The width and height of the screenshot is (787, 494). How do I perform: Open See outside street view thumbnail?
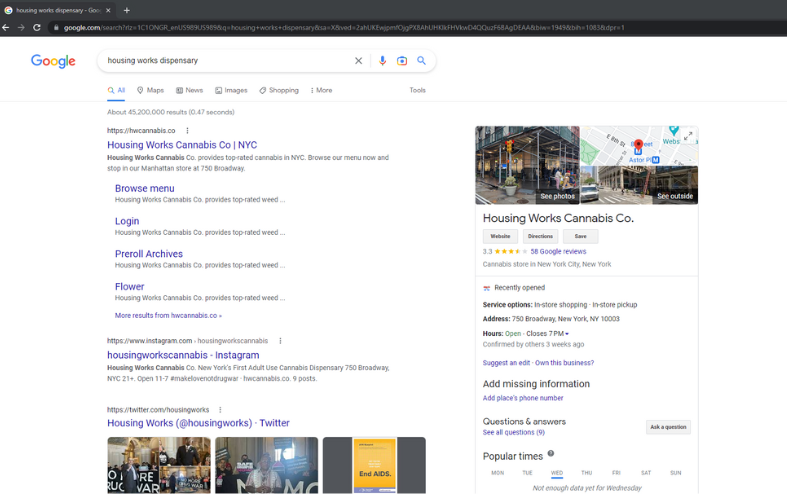coord(639,185)
